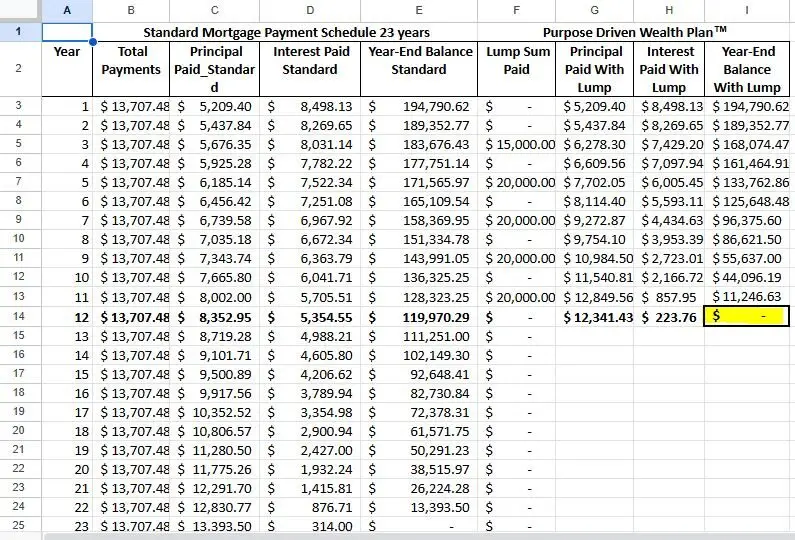Click the 876.71 interest cell
Viewport: 795px width, 540px height.
[310, 507]
